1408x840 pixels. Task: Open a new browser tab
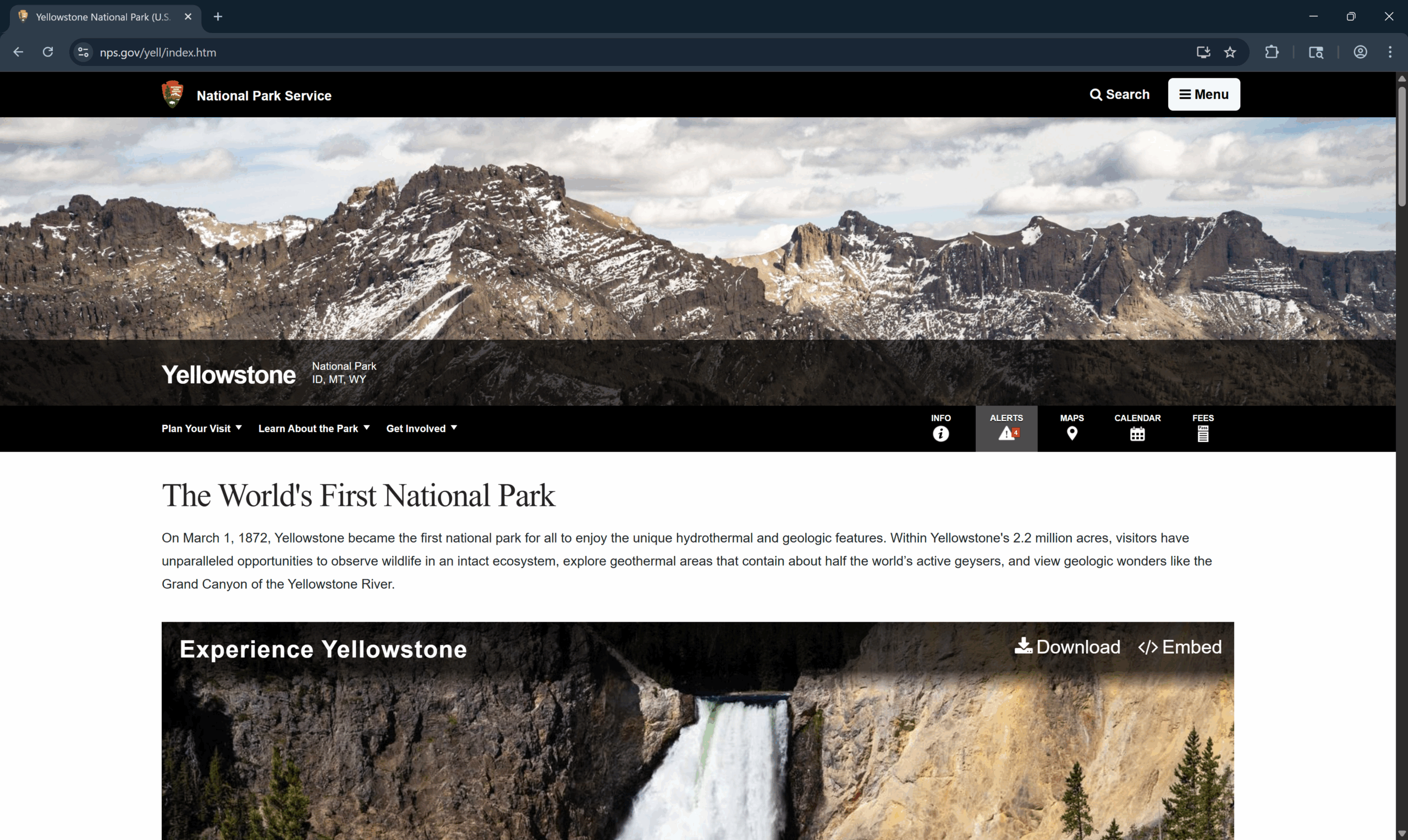click(x=218, y=17)
